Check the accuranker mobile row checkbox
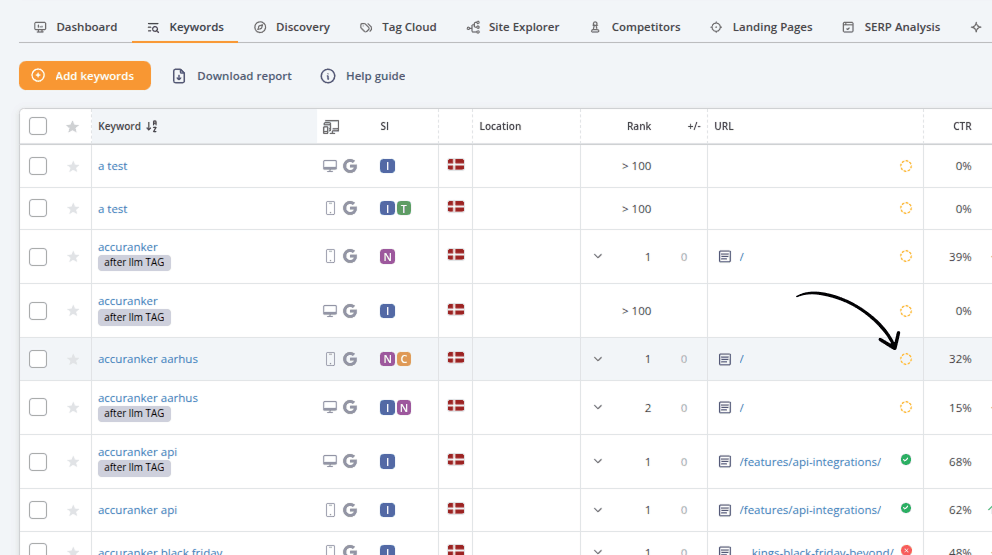The width and height of the screenshot is (992, 555). pyautogui.click(x=38, y=256)
